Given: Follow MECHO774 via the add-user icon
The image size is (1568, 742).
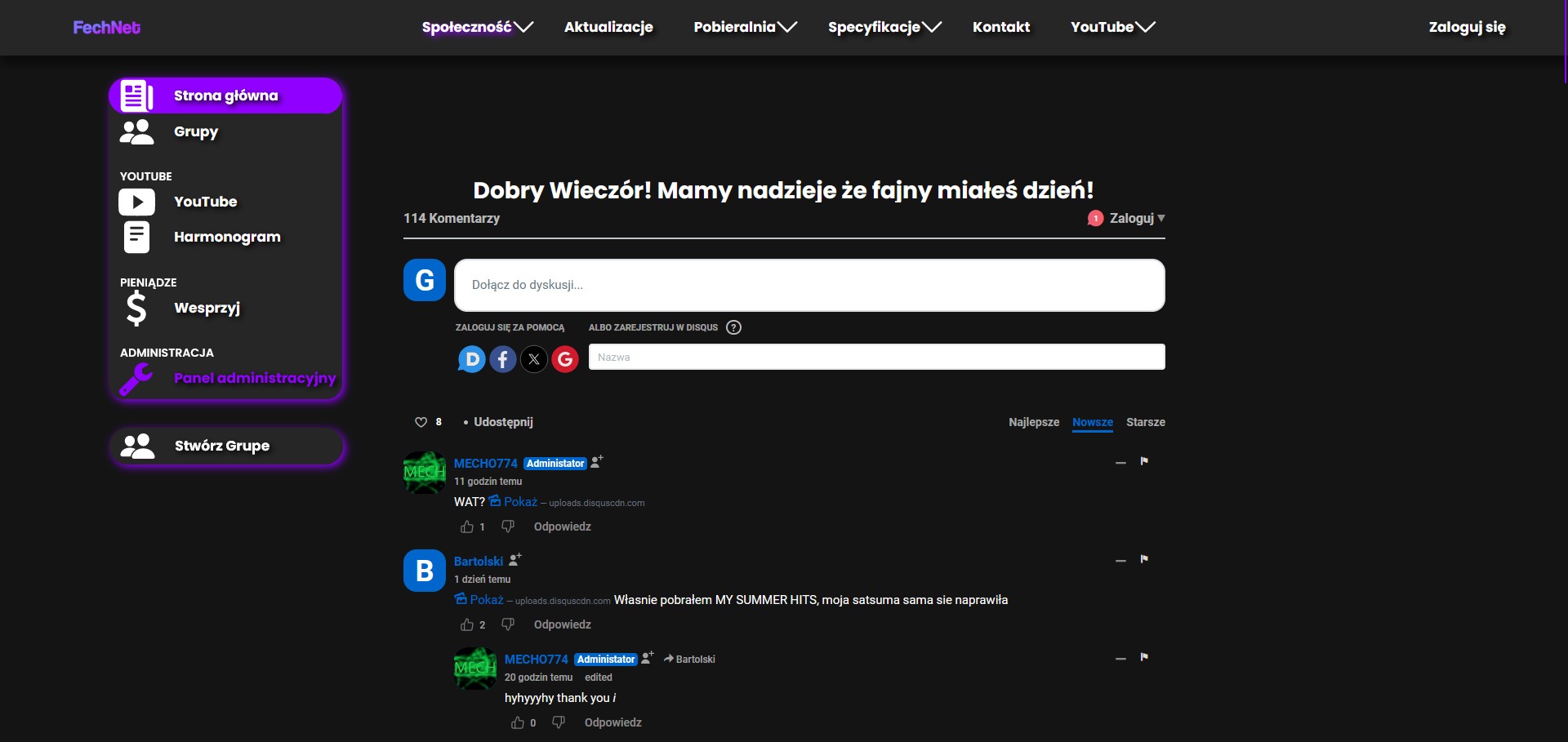Looking at the screenshot, I should point(597,462).
